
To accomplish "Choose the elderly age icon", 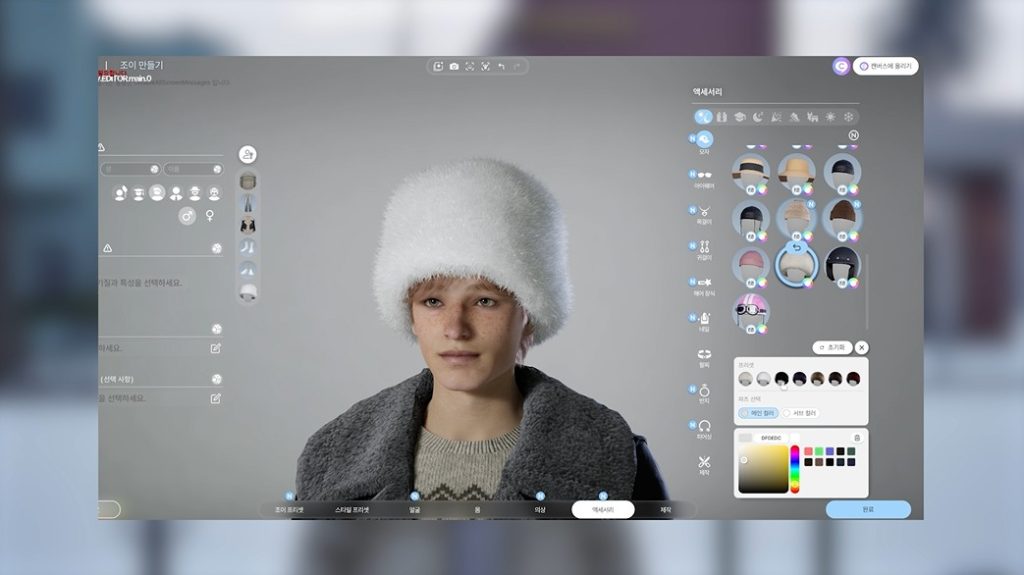I will (x=214, y=193).
